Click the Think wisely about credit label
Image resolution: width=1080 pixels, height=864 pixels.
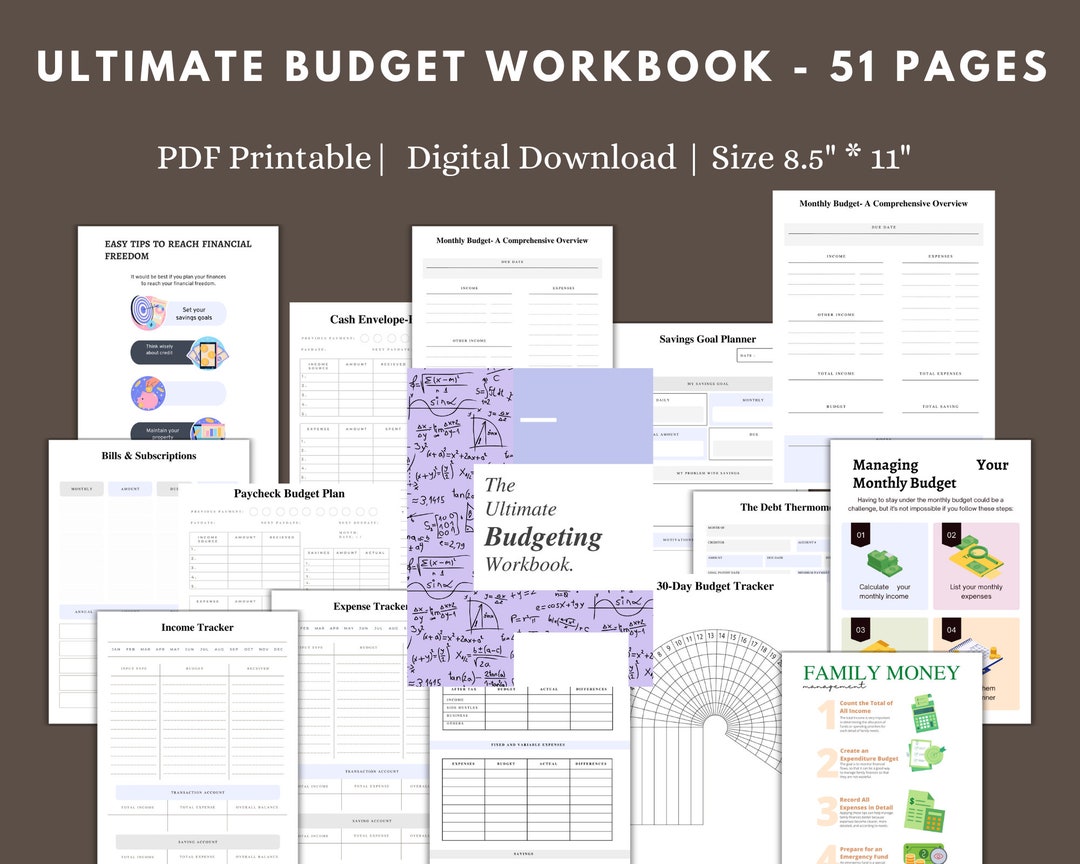(x=159, y=349)
